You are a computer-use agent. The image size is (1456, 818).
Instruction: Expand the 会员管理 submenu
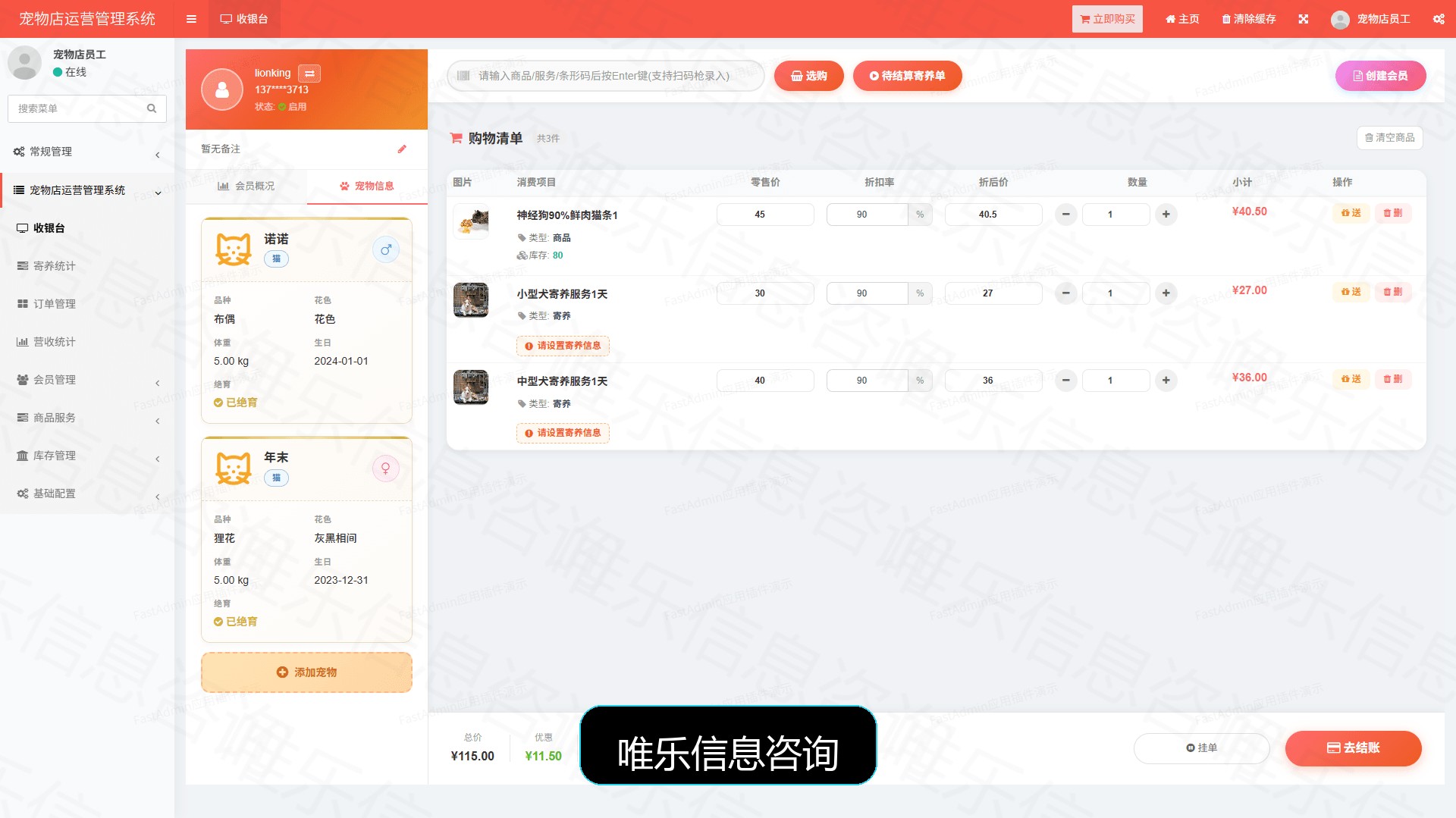point(87,380)
